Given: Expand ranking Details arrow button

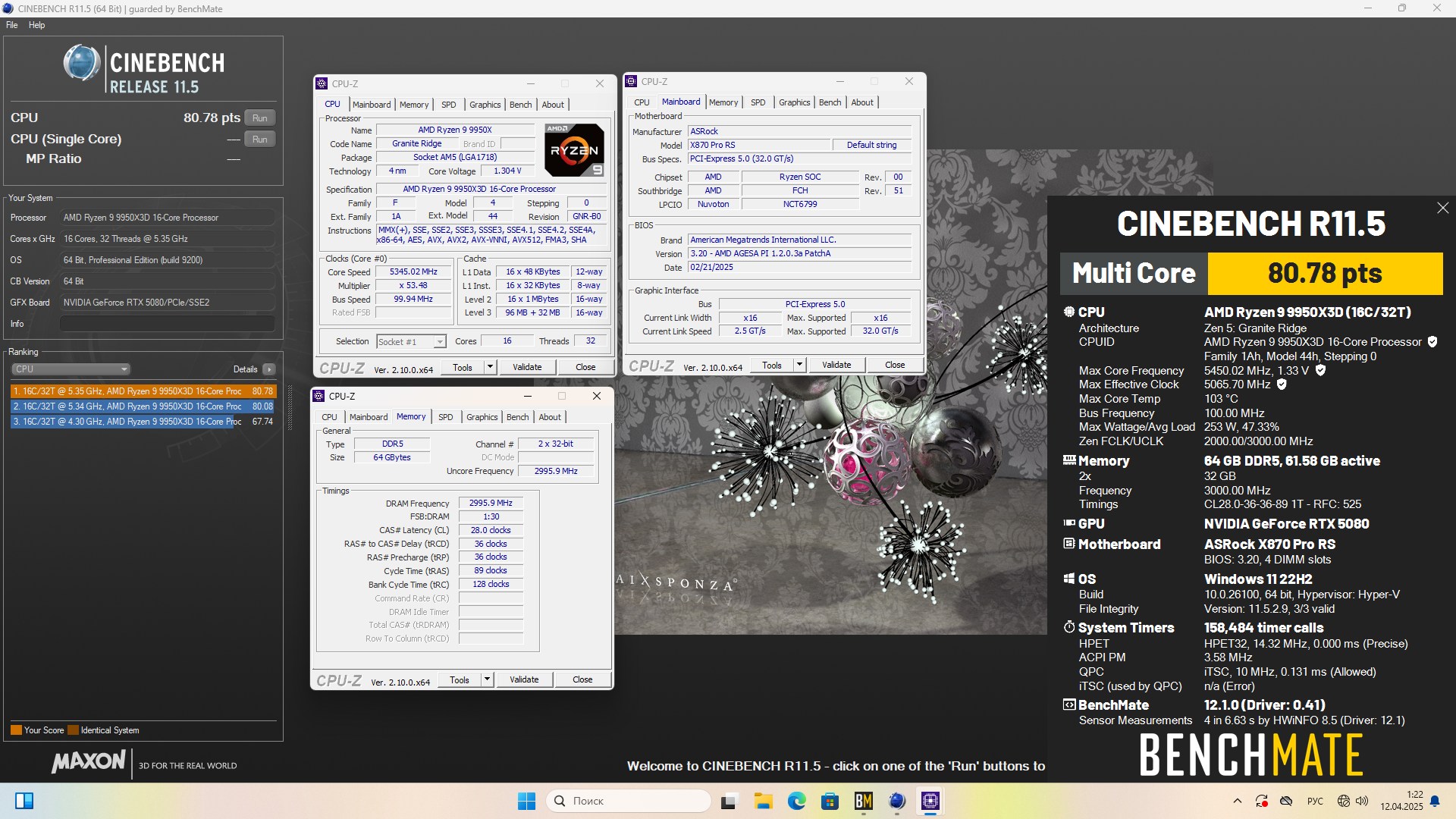Looking at the screenshot, I should click(268, 369).
